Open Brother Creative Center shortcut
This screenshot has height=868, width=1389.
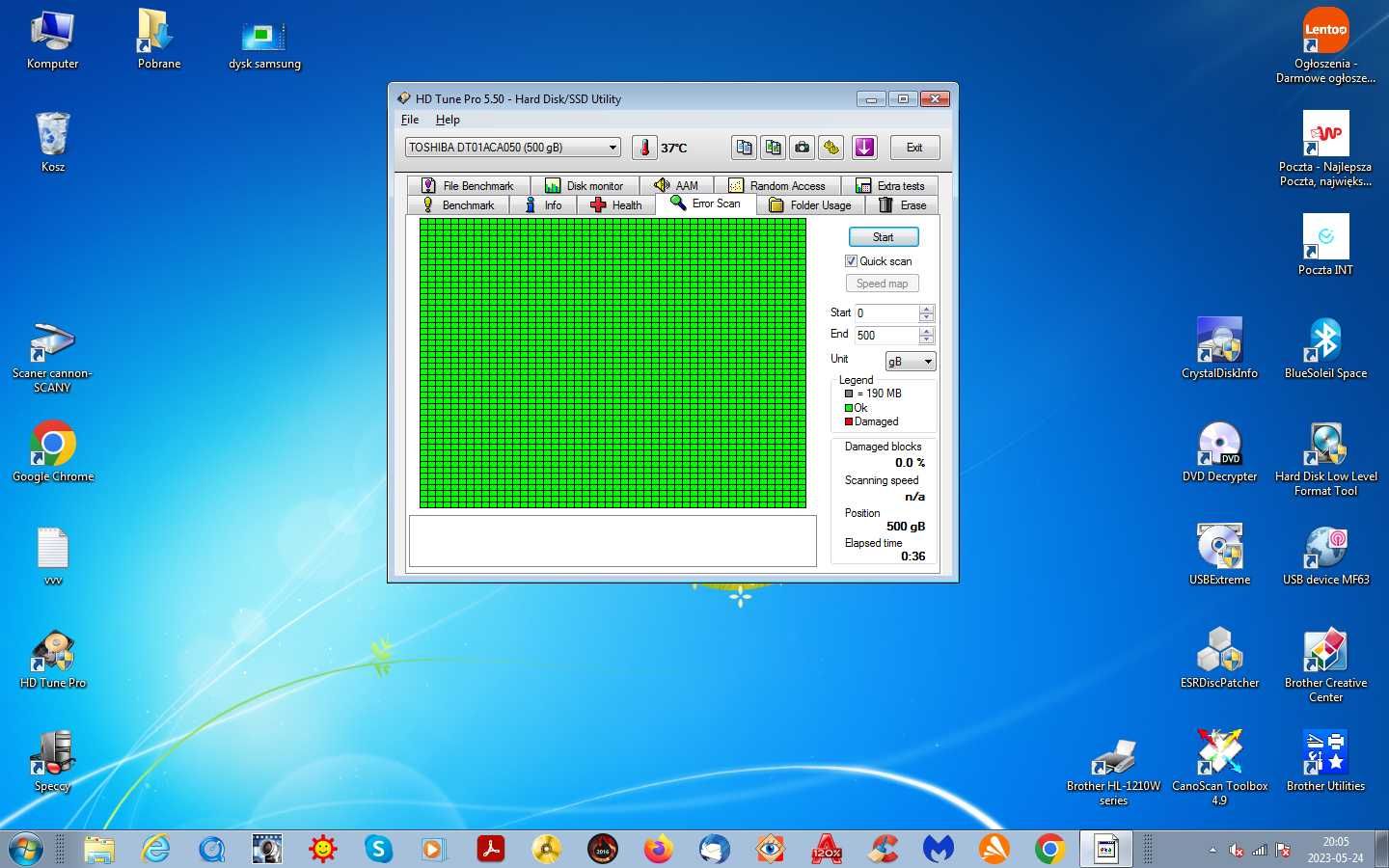pos(1325,665)
